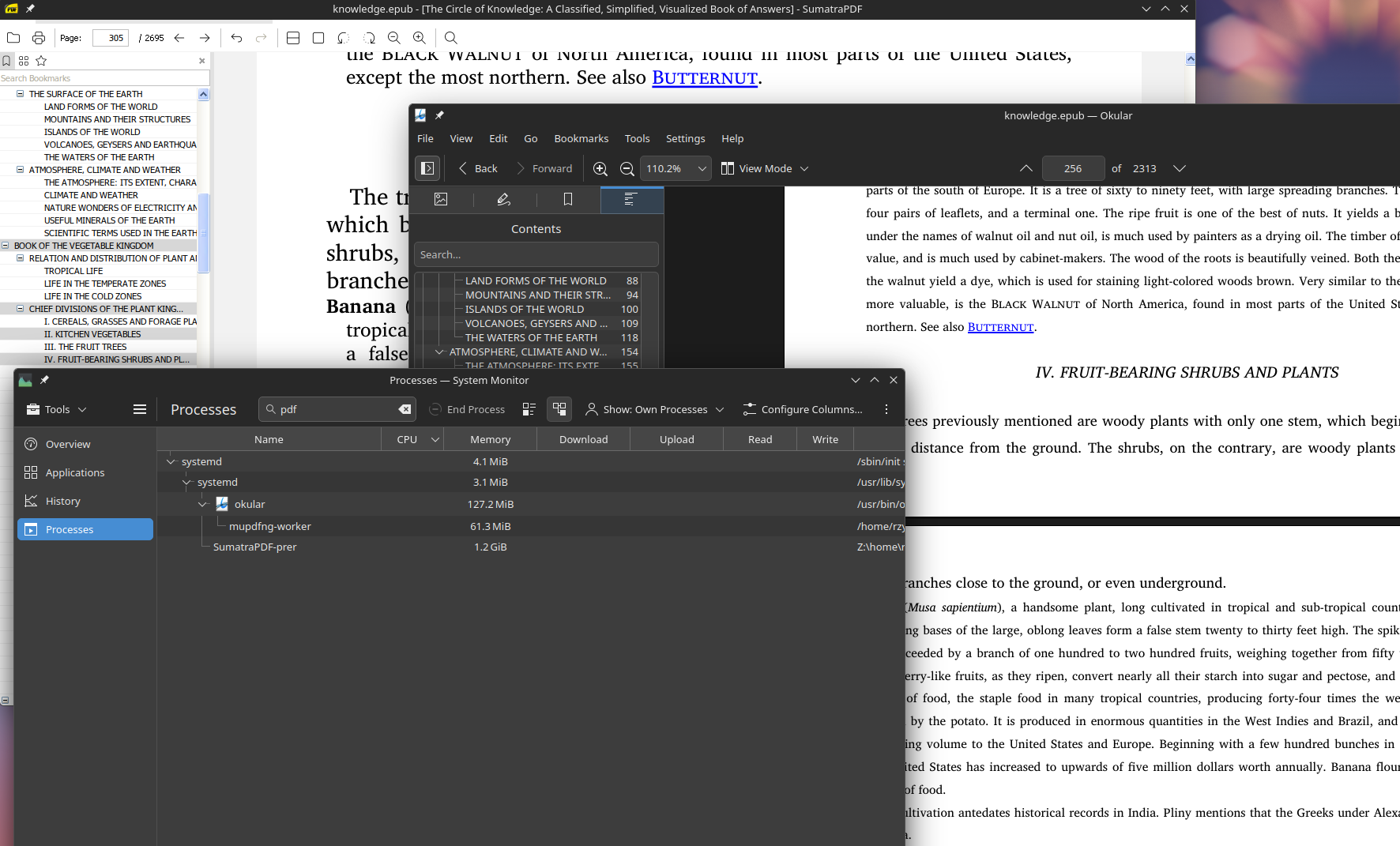
Task: Click End Process button
Action: pyautogui.click(x=467, y=409)
